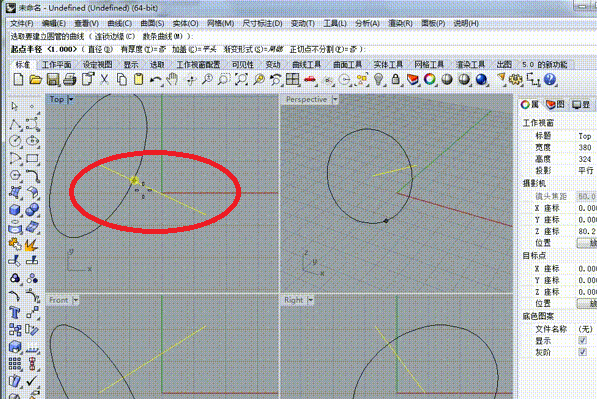This screenshot has width=597, height=399.
Task: Open a file with the folder icon
Action: pyautogui.click(x=35, y=80)
